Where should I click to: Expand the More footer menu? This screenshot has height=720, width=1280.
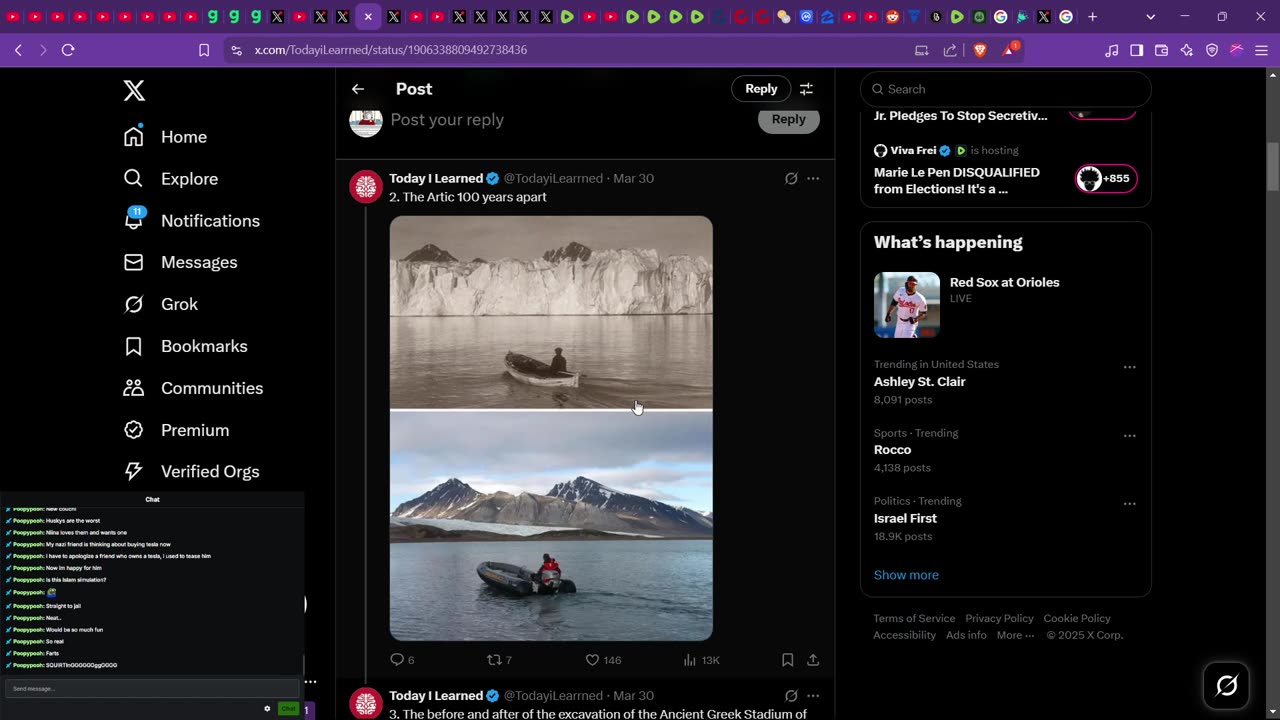(1016, 635)
